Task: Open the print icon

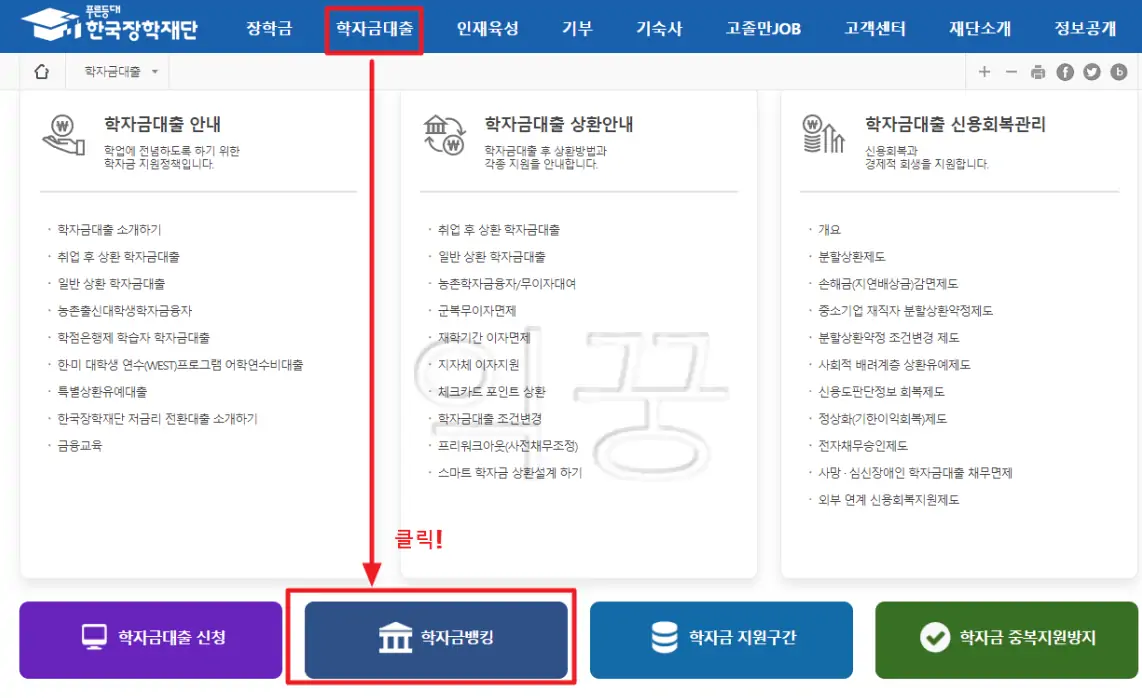Action: pyautogui.click(x=1038, y=72)
